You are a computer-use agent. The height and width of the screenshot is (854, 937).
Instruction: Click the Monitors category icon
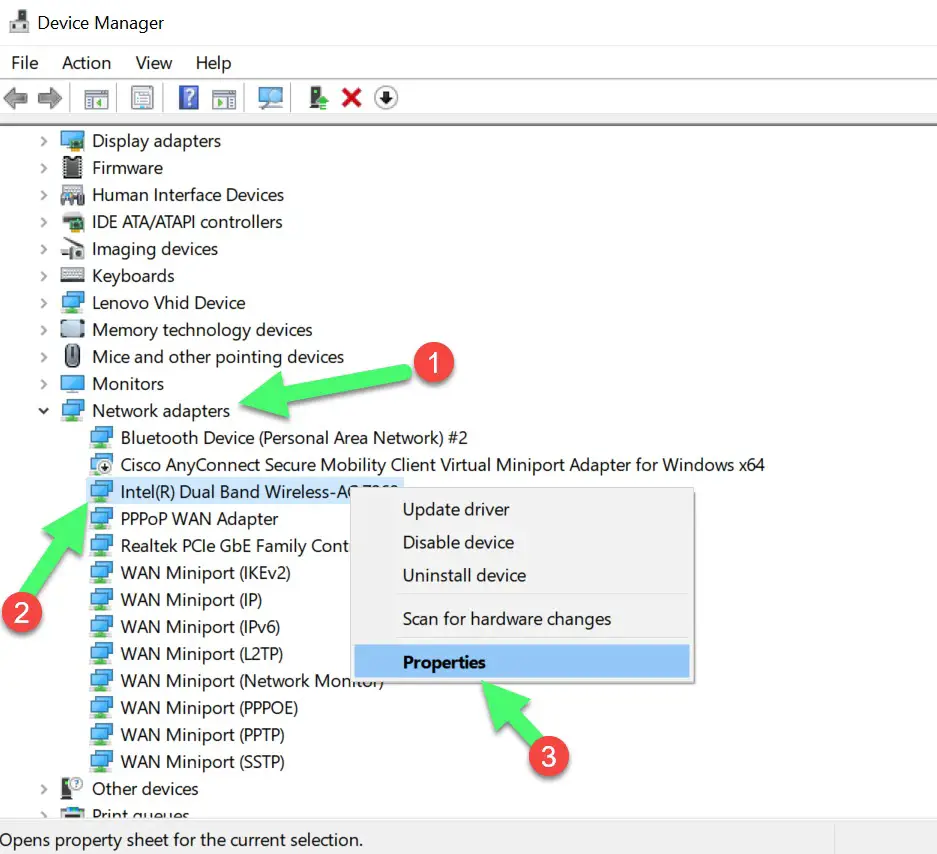[73, 384]
